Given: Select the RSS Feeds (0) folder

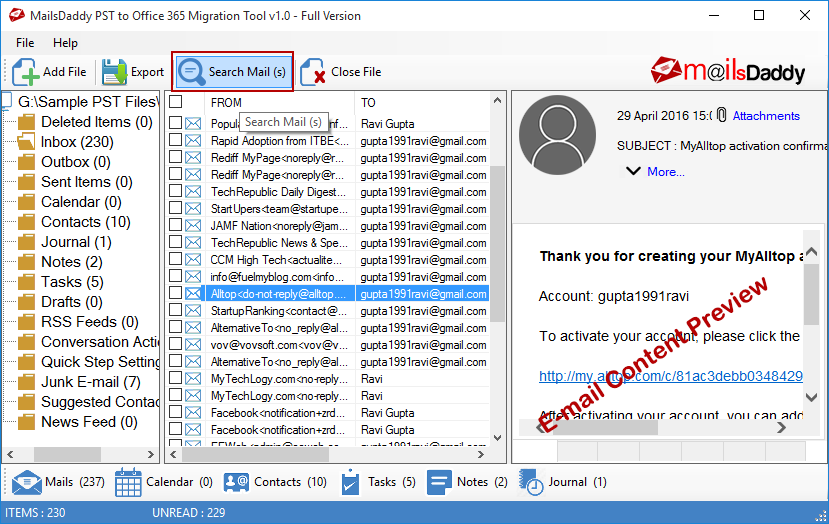Looking at the screenshot, I should pyautogui.click(x=89, y=322).
